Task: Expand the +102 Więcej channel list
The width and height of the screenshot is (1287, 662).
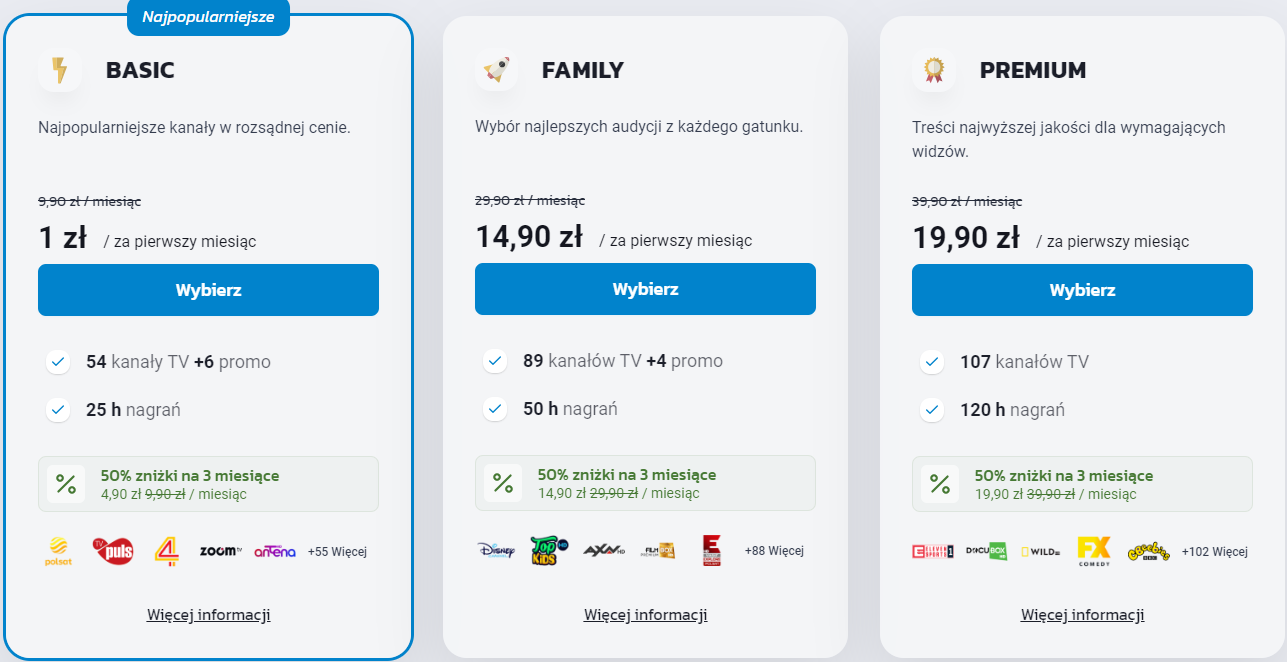Action: click(x=1214, y=551)
